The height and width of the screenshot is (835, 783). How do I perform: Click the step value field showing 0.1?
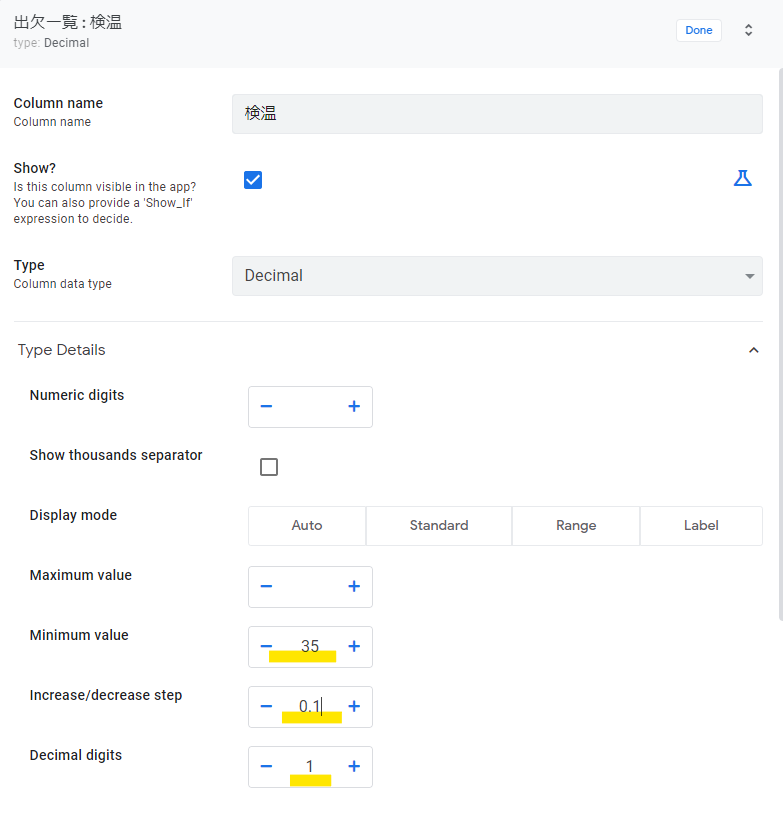(310, 707)
